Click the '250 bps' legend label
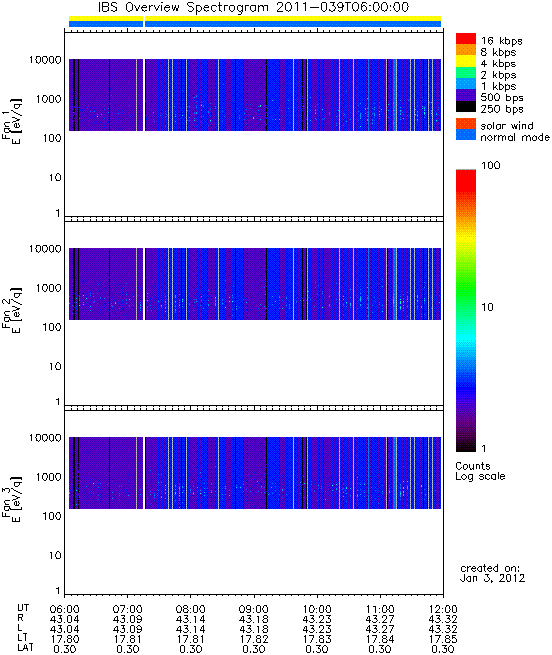 click(x=502, y=109)
